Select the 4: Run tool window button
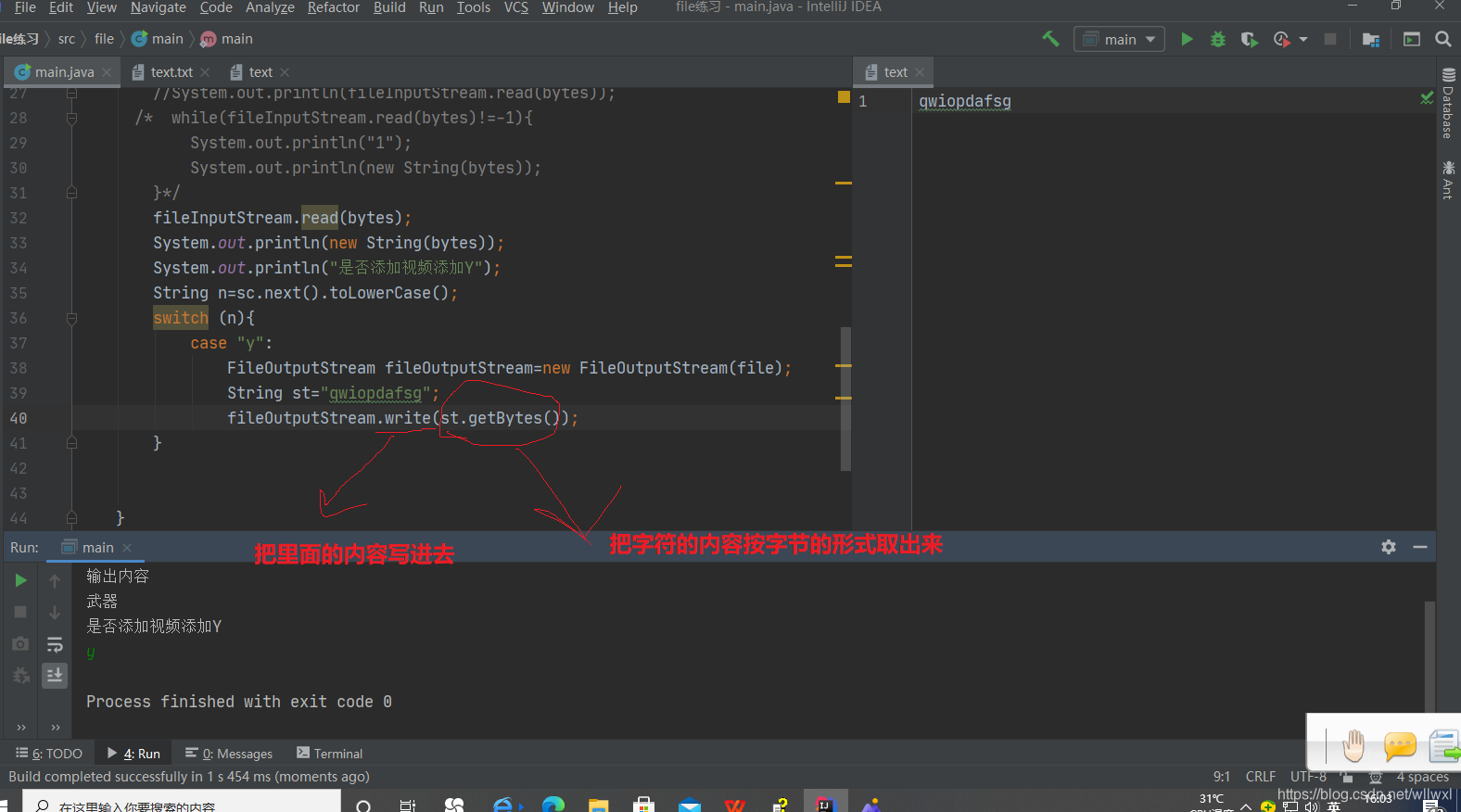Viewport: 1461px width, 812px height. (x=133, y=754)
